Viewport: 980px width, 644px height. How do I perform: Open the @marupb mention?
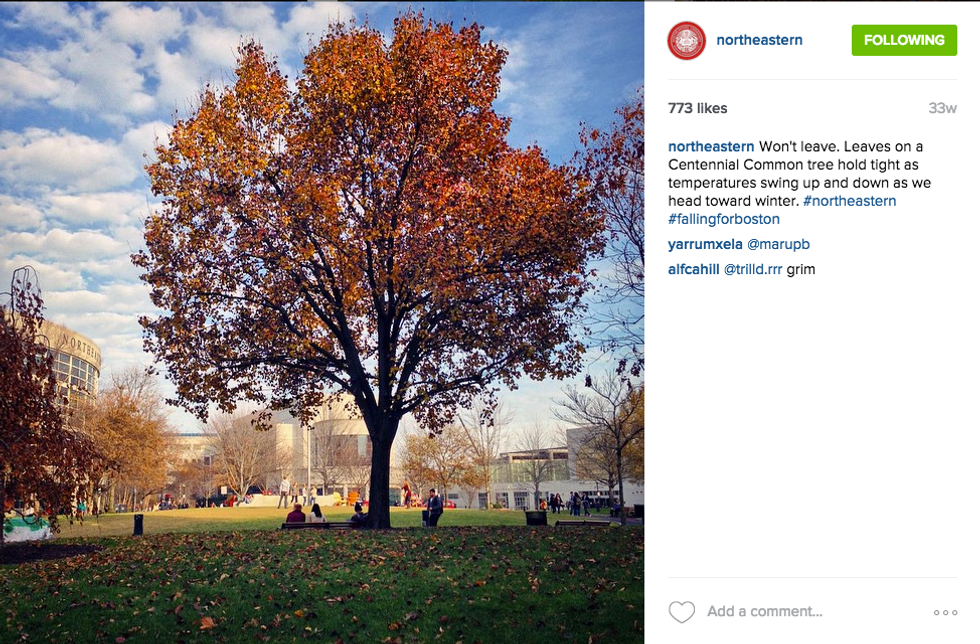tap(778, 244)
